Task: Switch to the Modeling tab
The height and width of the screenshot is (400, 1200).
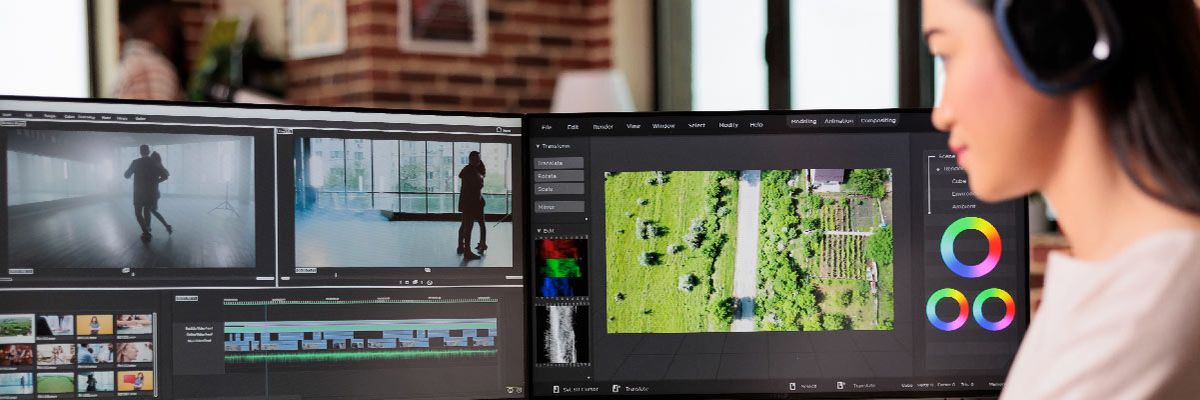Action: pos(803,121)
